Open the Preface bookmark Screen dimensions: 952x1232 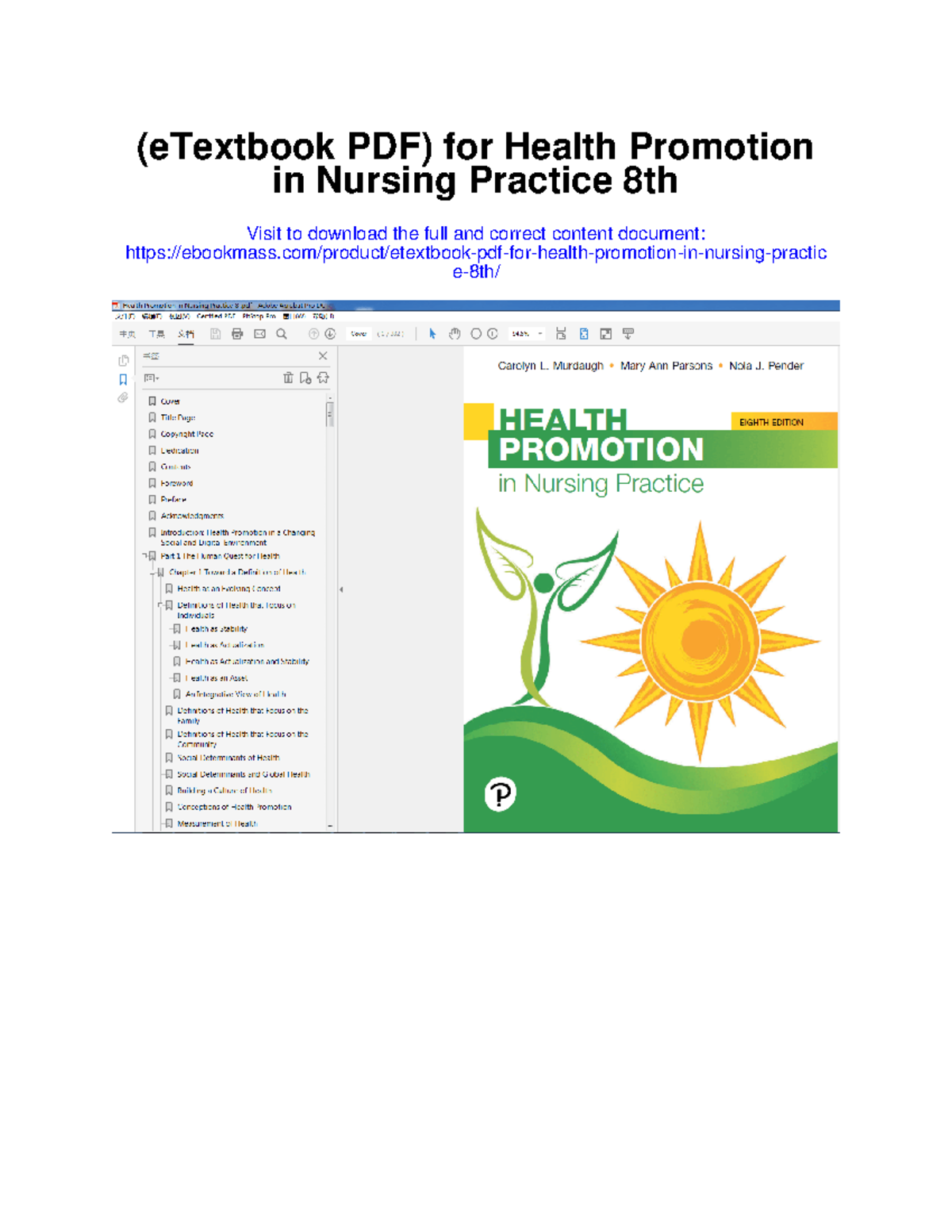173,500
